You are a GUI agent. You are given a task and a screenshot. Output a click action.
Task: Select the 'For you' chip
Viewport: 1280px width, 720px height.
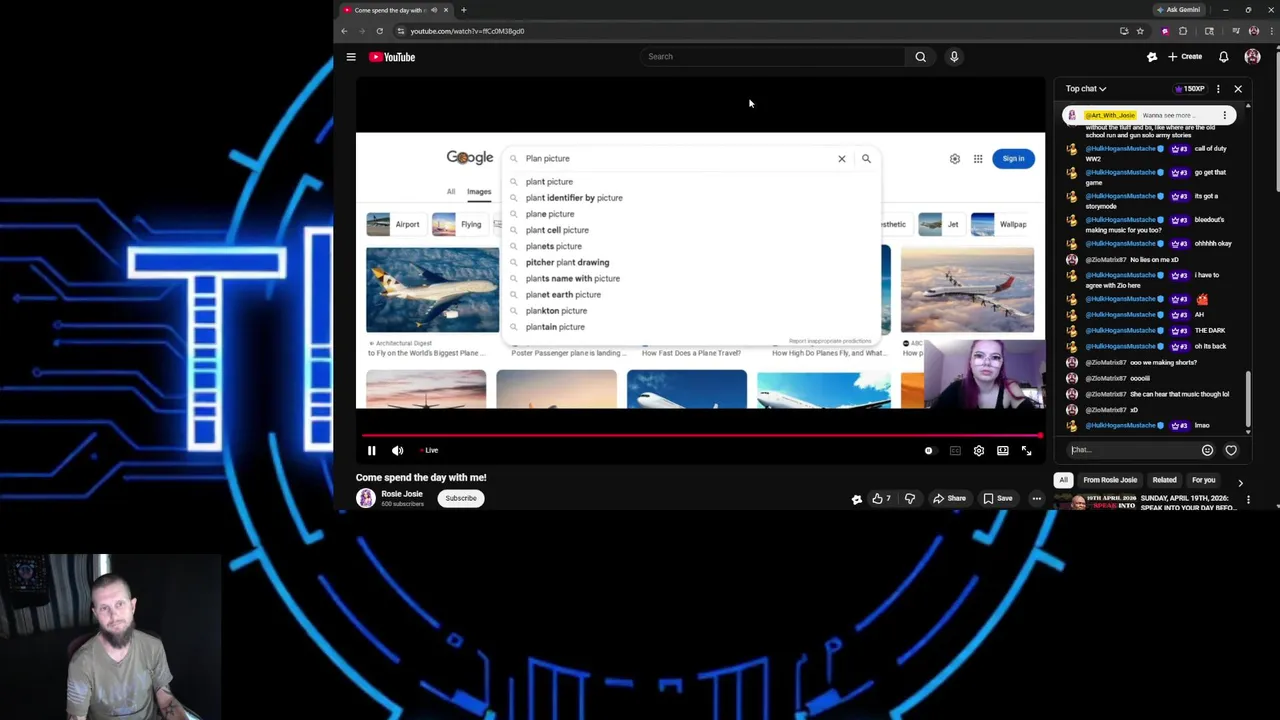pyautogui.click(x=1203, y=480)
